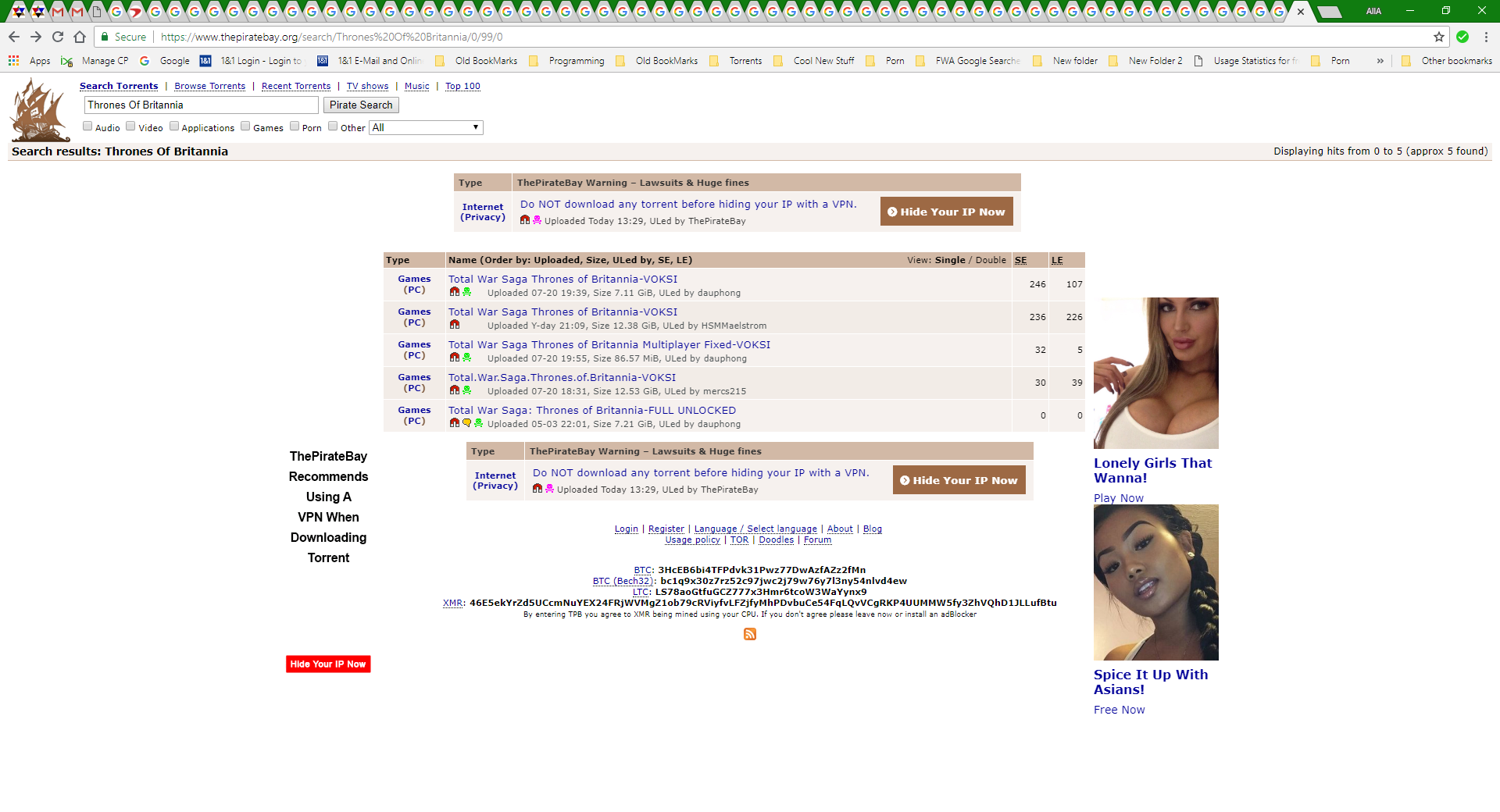Open the Chrome Apps shortcut icon
Image resolution: width=1500 pixels, height=812 pixels.
(14, 61)
